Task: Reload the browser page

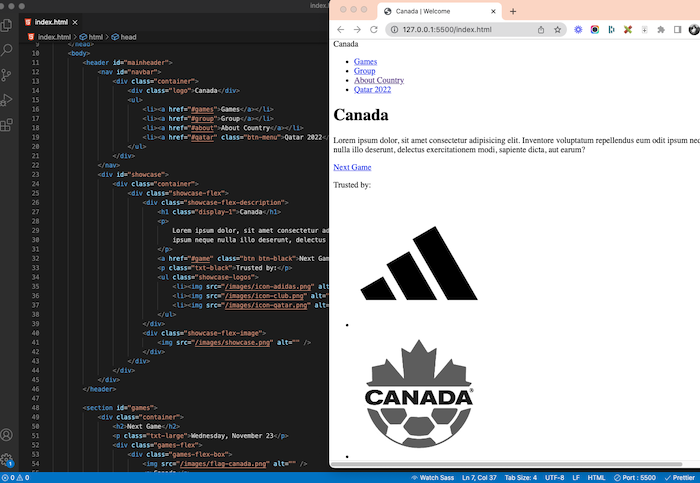Action: tap(374, 29)
